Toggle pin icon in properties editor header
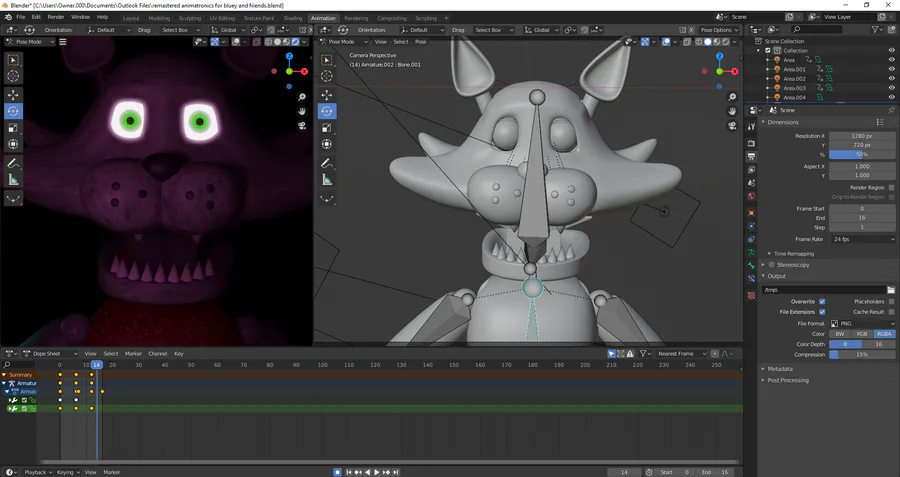 pos(891,110)
